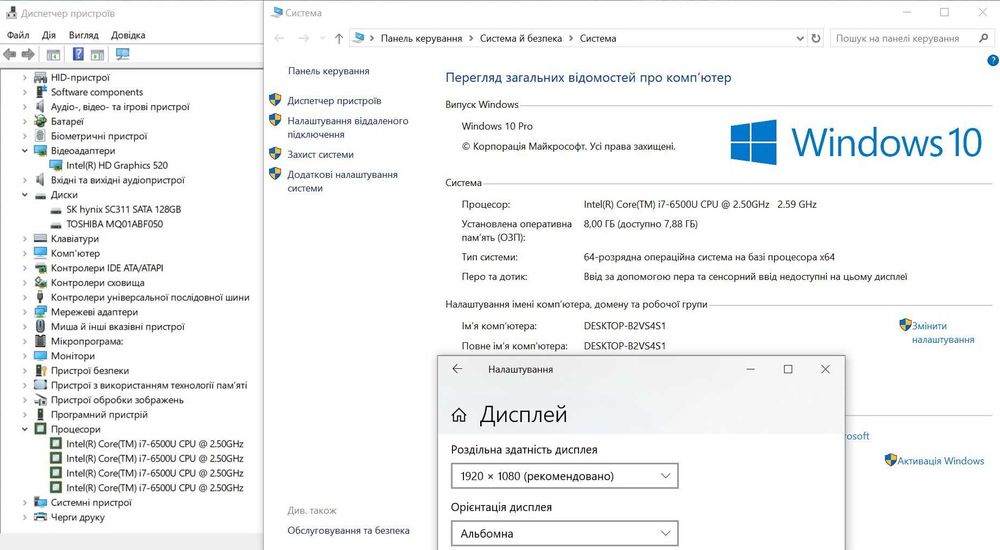Click the Батареї battery icon
The image size is (1000, 550).
[40, 121]
